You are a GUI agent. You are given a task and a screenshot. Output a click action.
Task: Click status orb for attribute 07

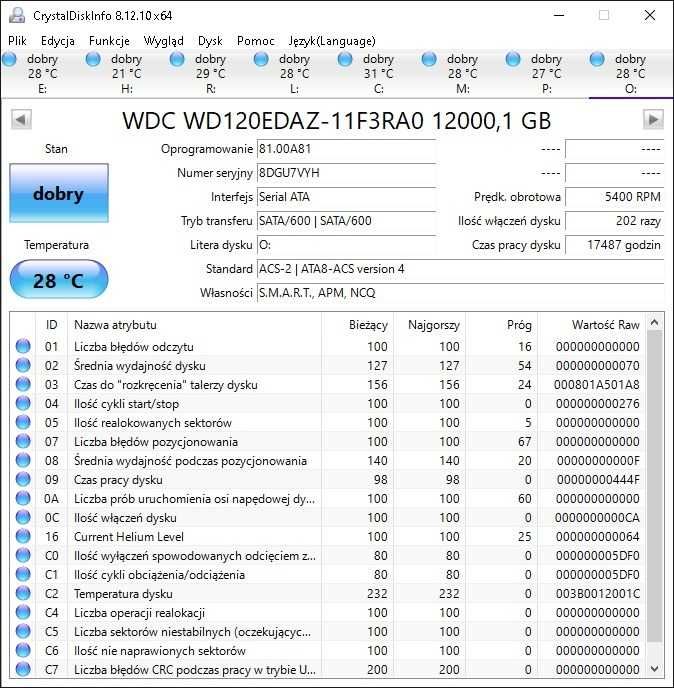(x=23, y=441)
